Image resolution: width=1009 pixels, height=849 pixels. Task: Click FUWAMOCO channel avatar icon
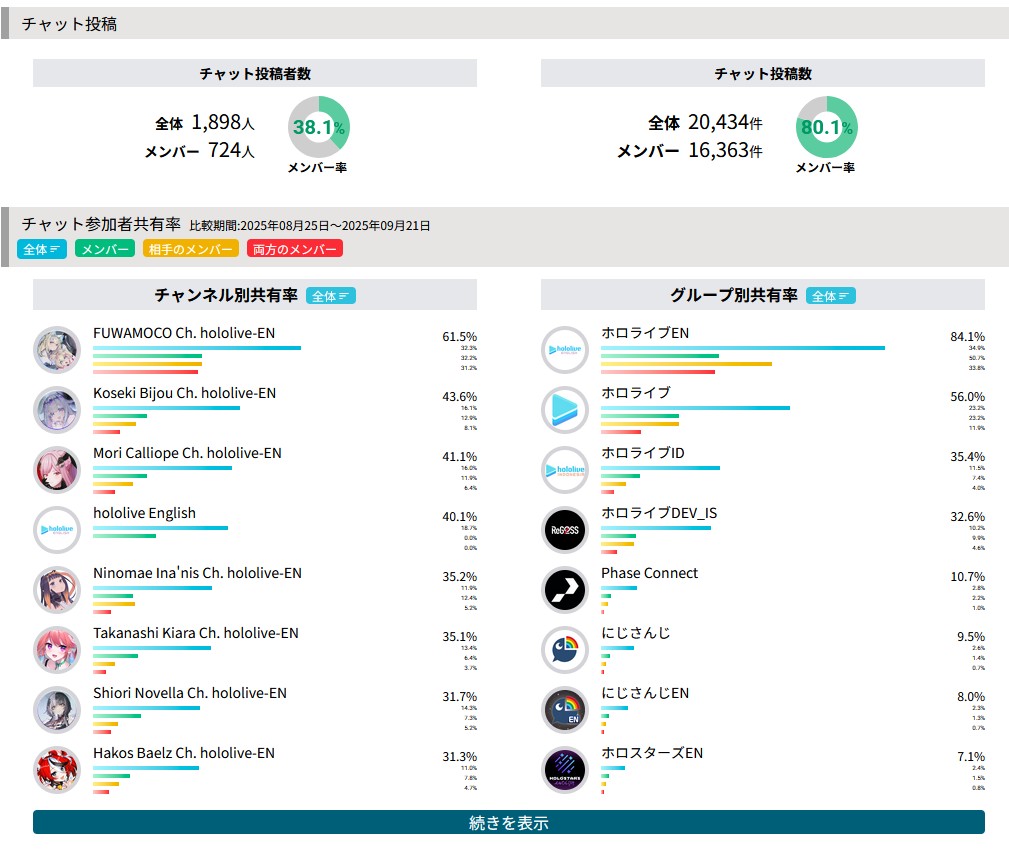57,350
